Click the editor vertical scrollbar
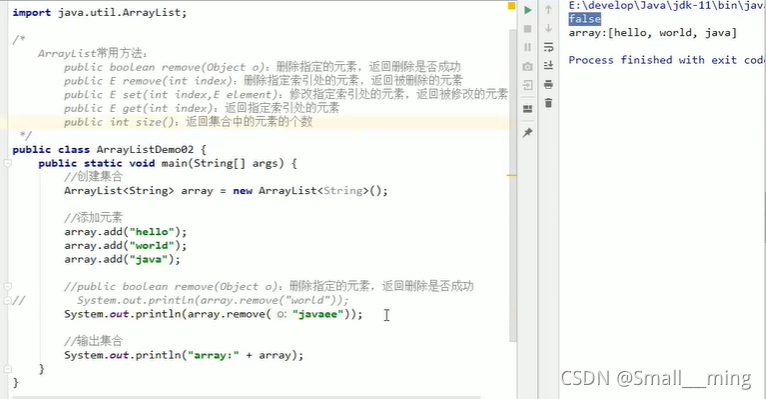The width and height of the screenshot is (766, 399). [x=512, y=186]
